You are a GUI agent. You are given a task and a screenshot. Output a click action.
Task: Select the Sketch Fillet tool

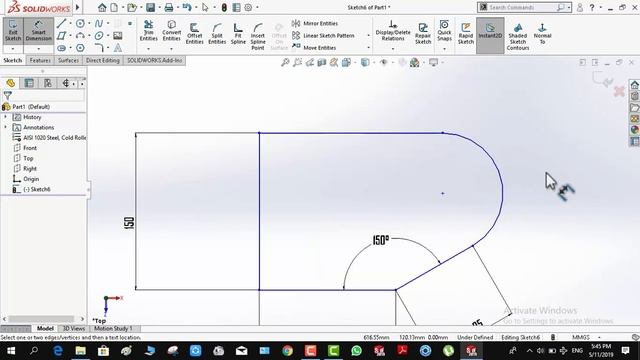tap(99, 48)
